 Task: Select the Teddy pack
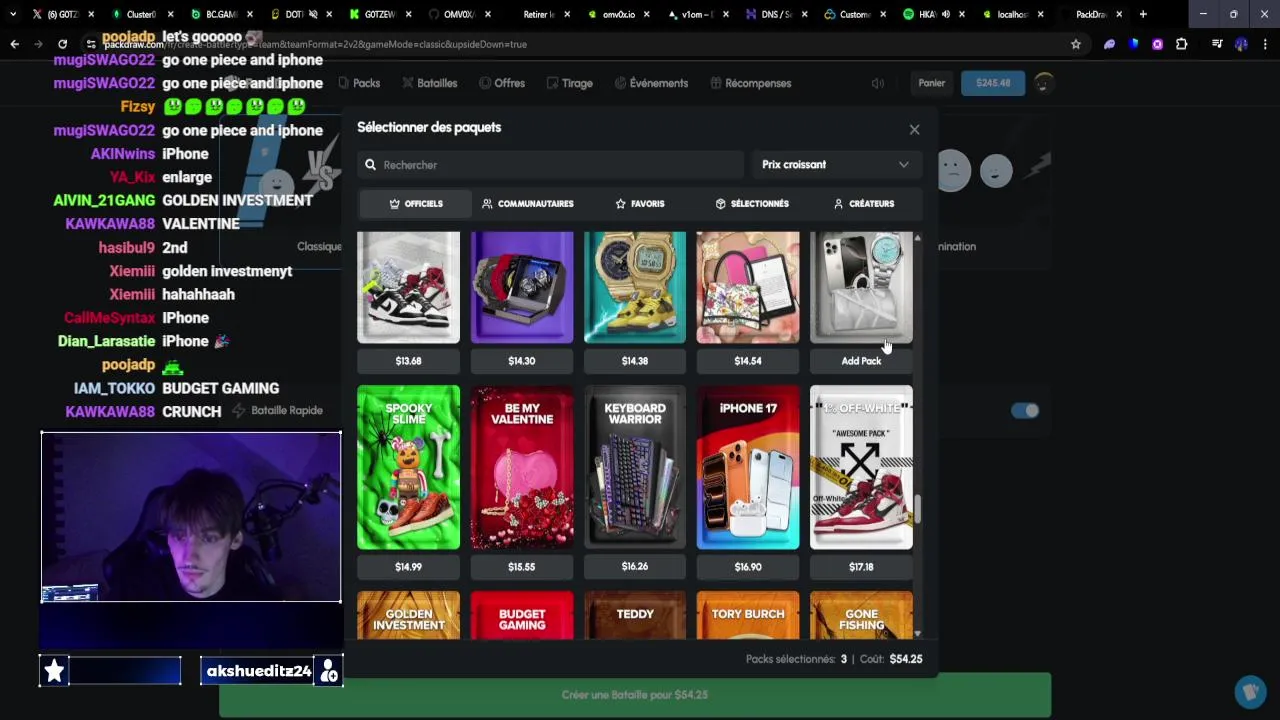point(635,615)
